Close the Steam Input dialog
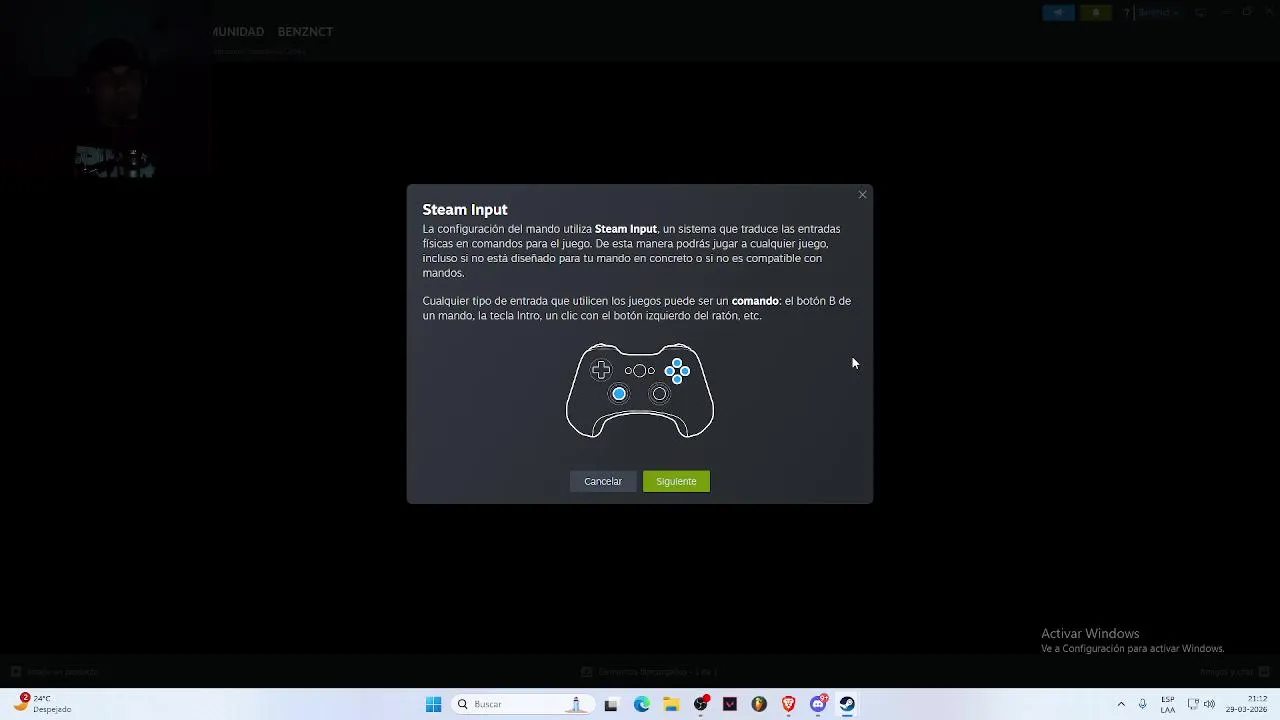The width and height of the screenshot is (1280, 720). pyautogui.click(x=862, y=195)
